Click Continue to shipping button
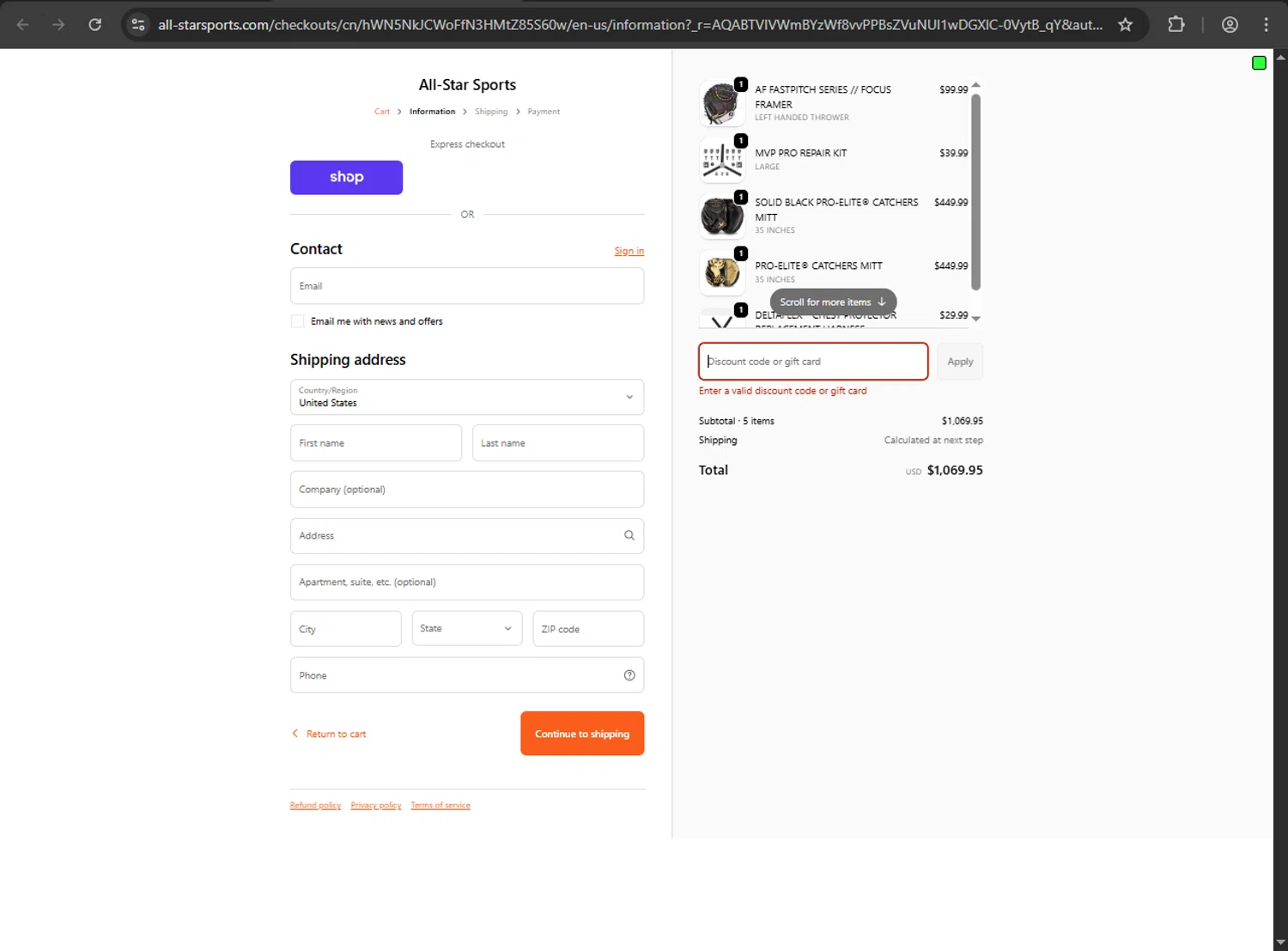Screen dimensions: 1288x951 tap(582, 734)
